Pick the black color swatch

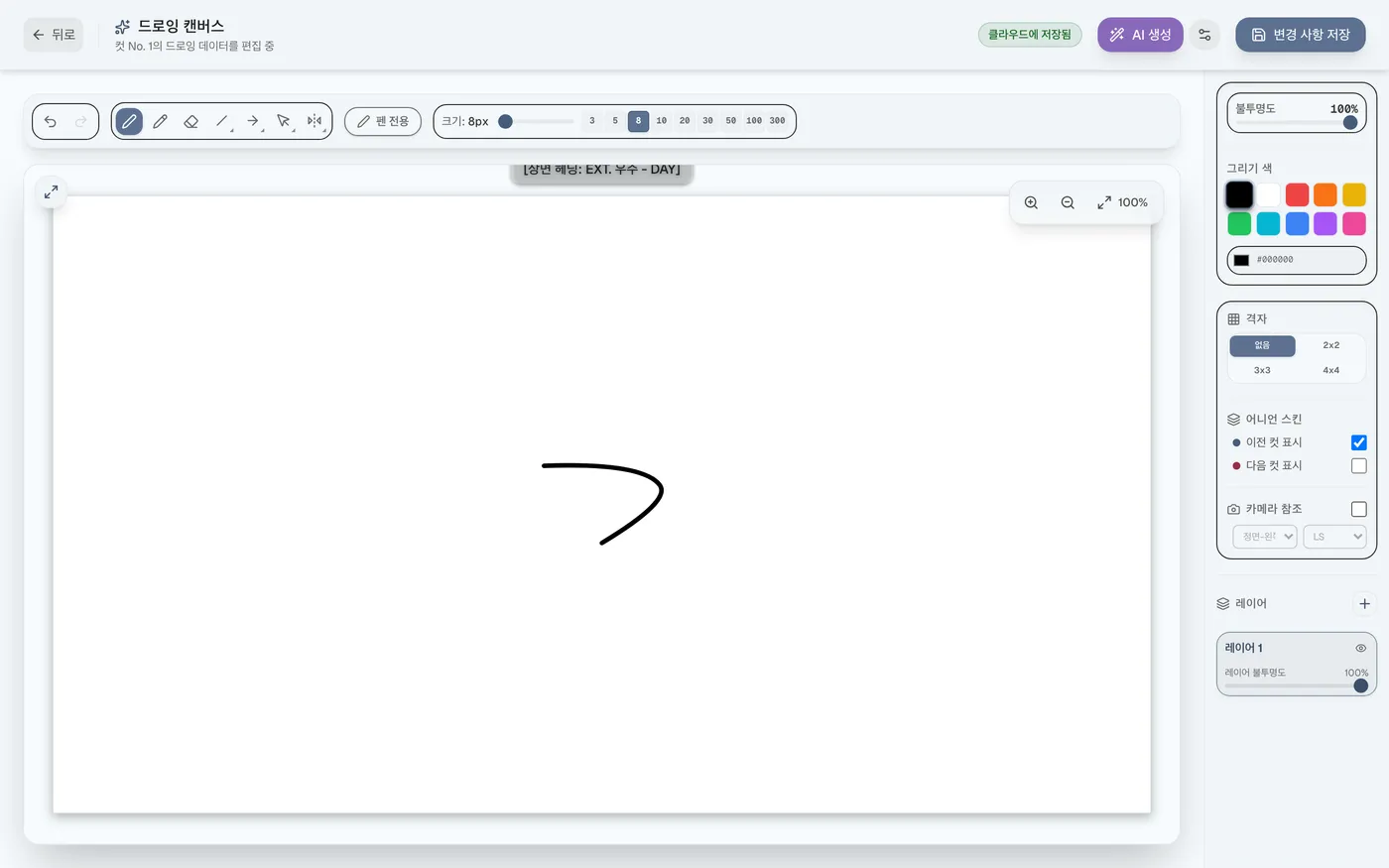pyautogui.click(x=1239, y=194)
